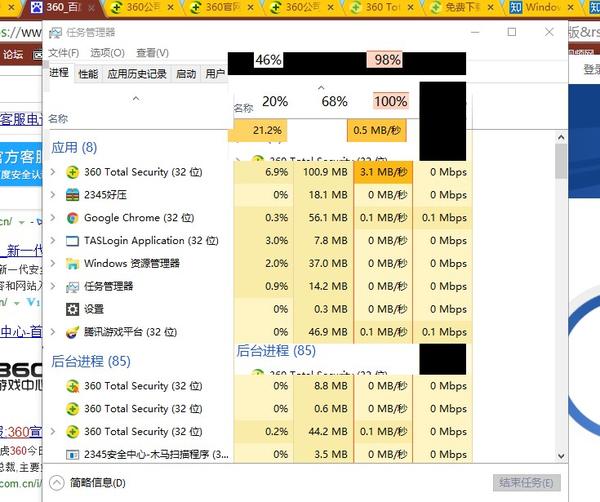
Task: Click the 68% memory column header
Action: tap(334, 102)
